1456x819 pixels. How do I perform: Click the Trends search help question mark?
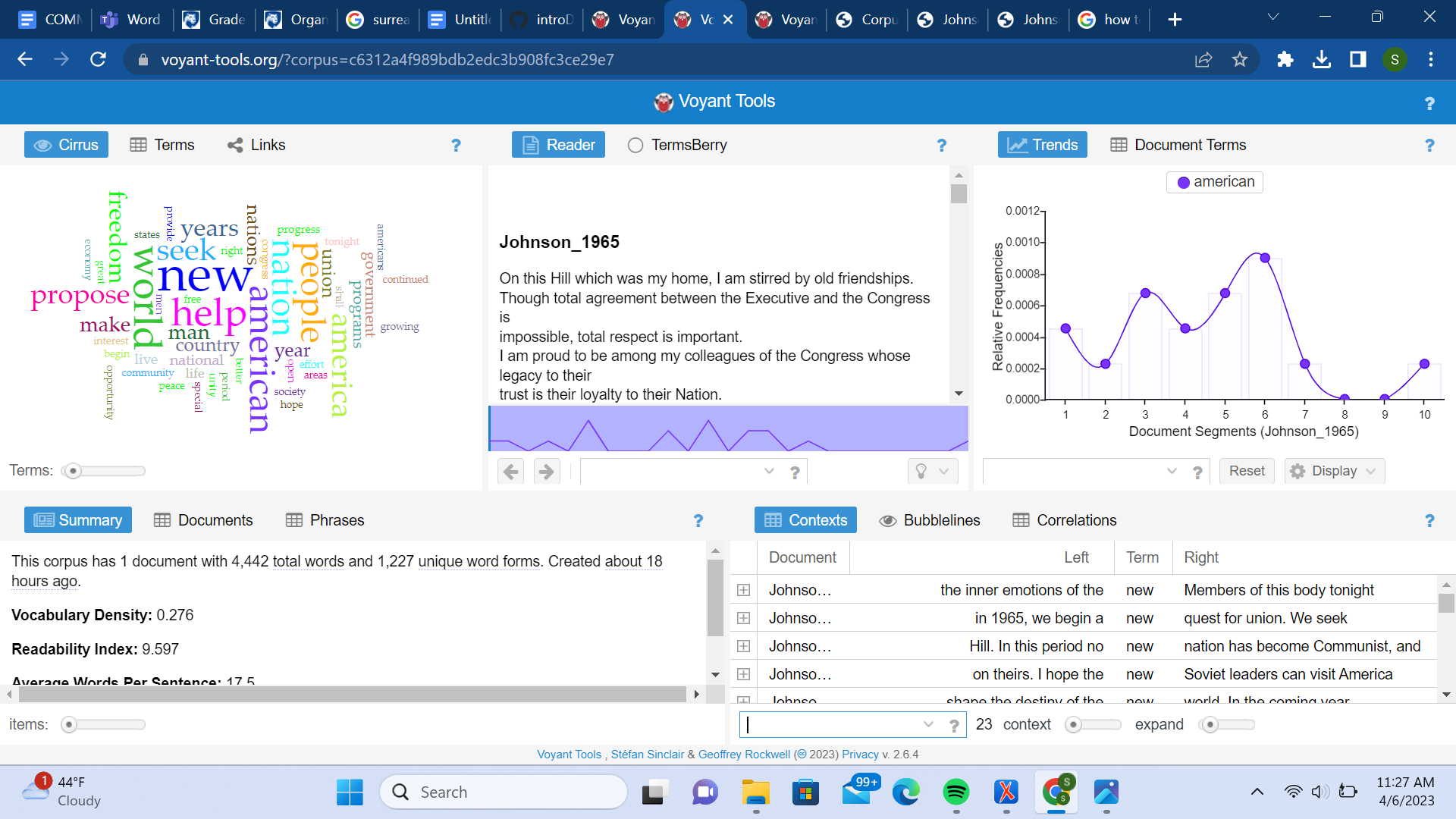click(x=1197, y=472)
